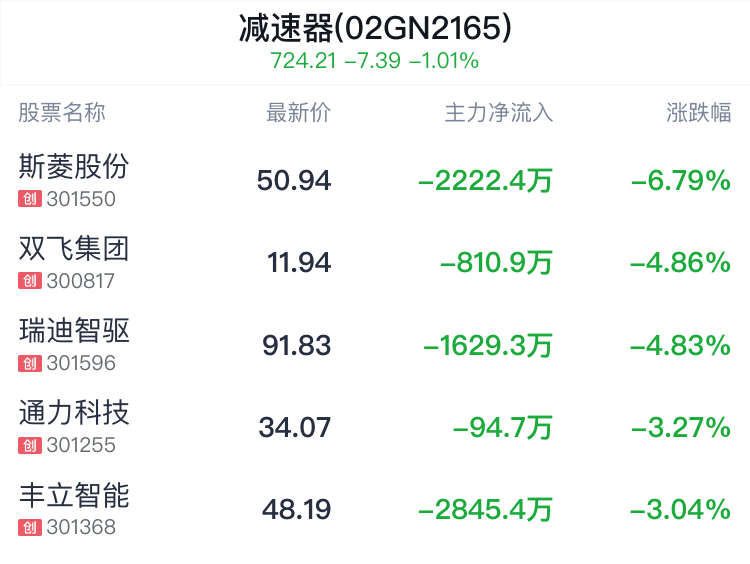Sort by the 最新价 column header
Viewport: 750px width, 564px height.
pos(298,113)
